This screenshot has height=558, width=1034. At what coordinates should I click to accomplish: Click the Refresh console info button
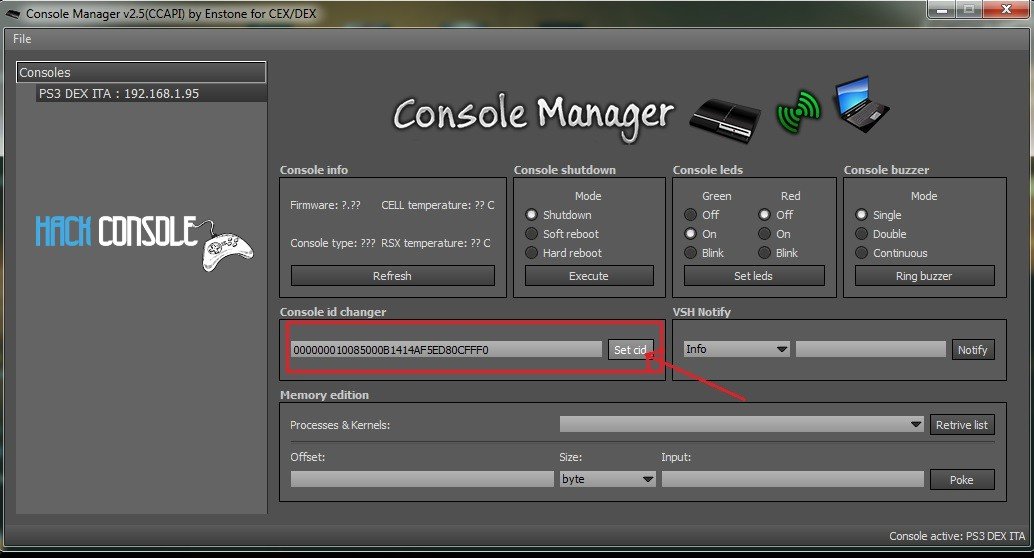click(x=392, y=276)
